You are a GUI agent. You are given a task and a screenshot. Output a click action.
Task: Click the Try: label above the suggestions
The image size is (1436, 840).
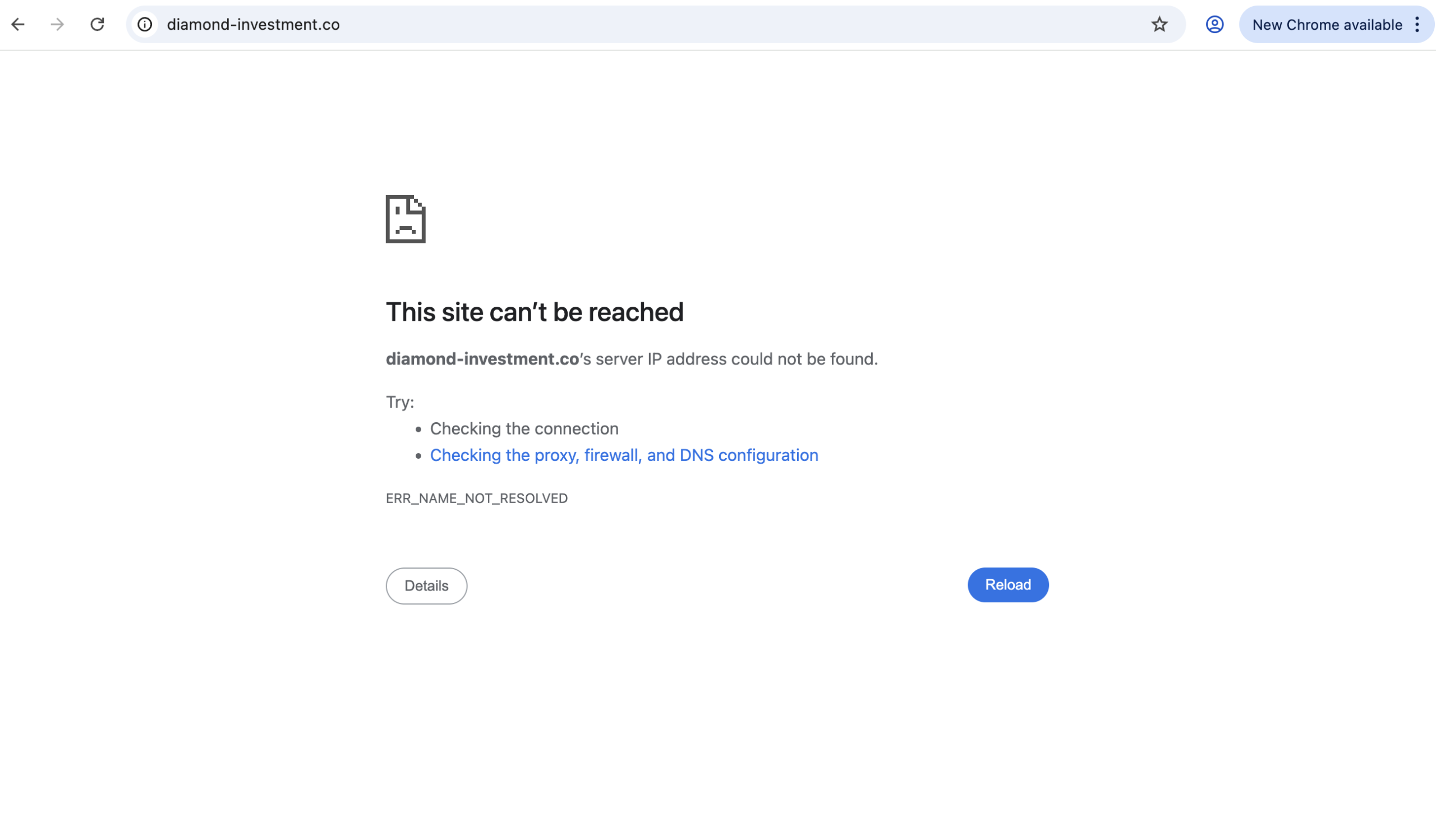[399, 401]
